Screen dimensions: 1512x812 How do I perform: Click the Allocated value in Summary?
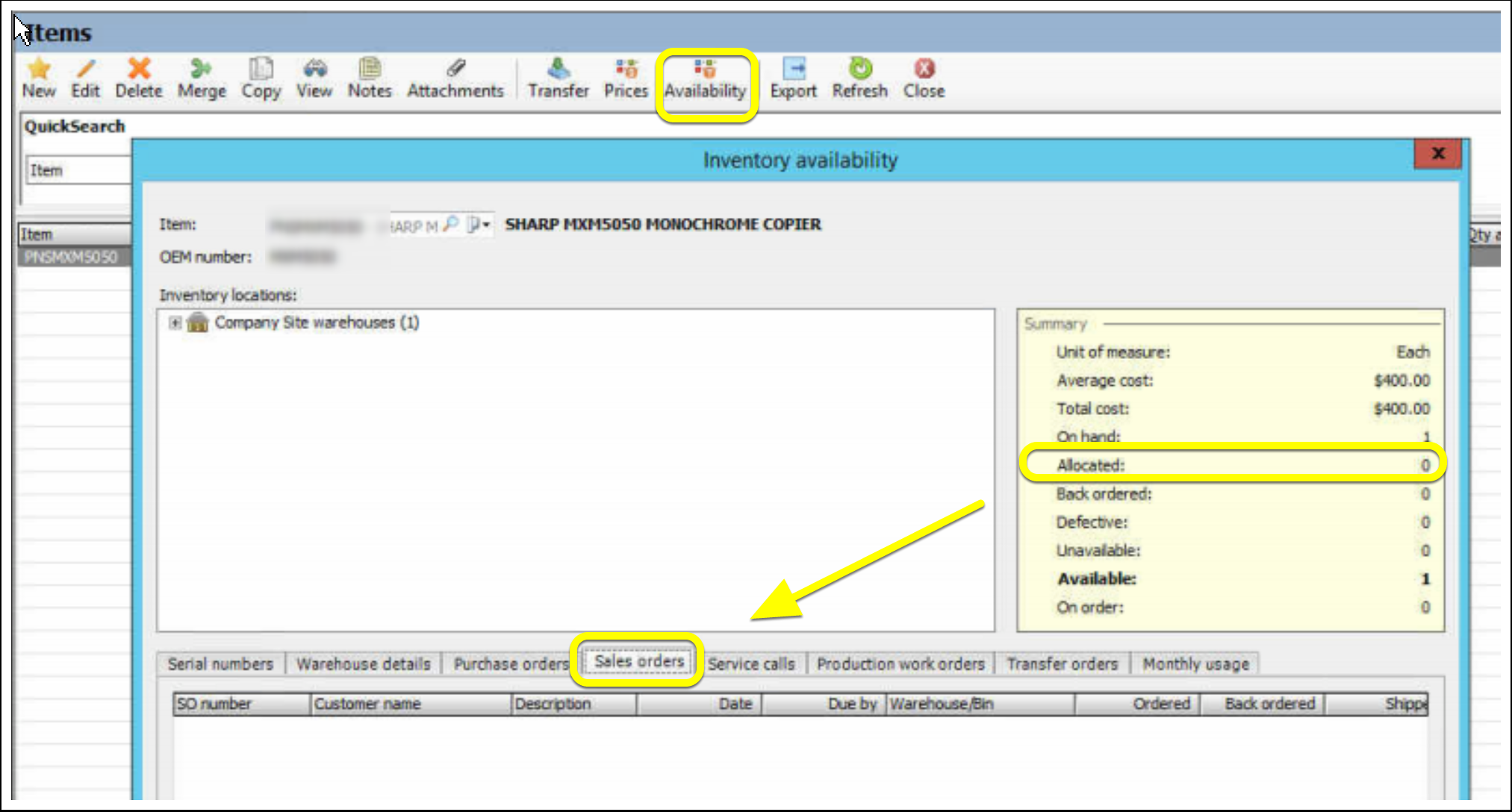[1425, 465]
